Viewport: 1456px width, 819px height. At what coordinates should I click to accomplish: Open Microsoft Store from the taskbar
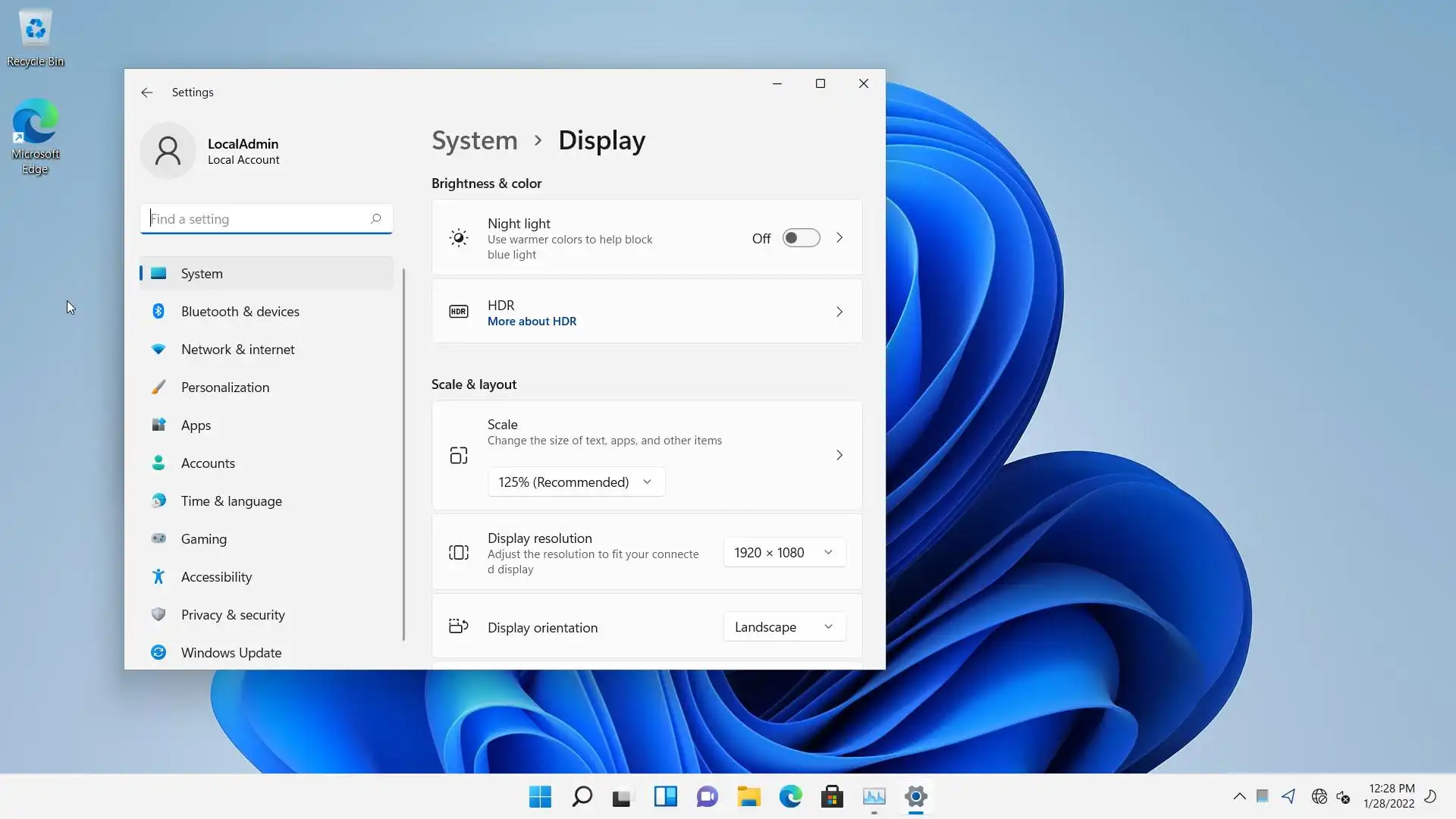coord(832,796)
